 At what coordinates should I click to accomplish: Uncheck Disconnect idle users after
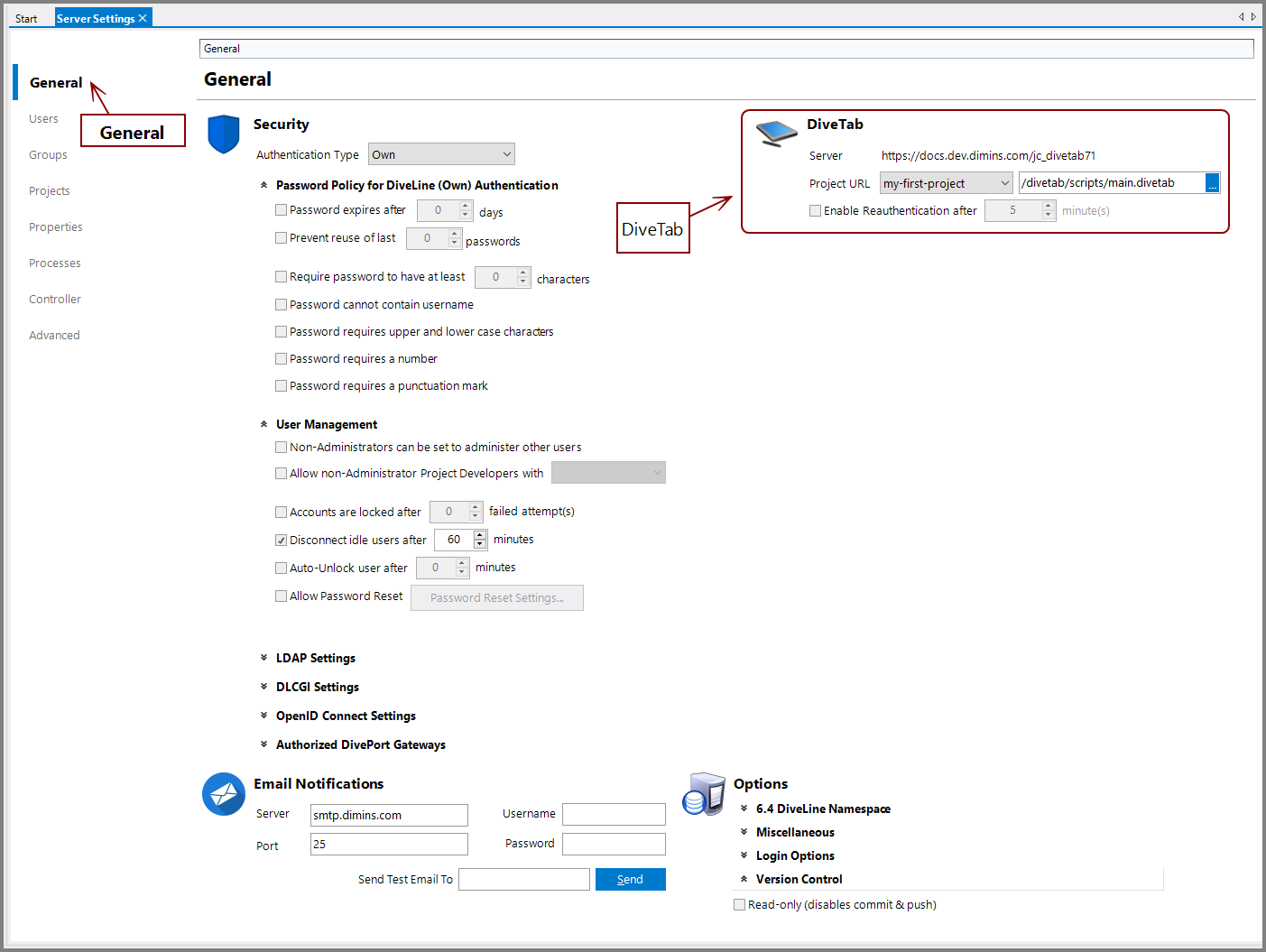(x=282, y=540)
